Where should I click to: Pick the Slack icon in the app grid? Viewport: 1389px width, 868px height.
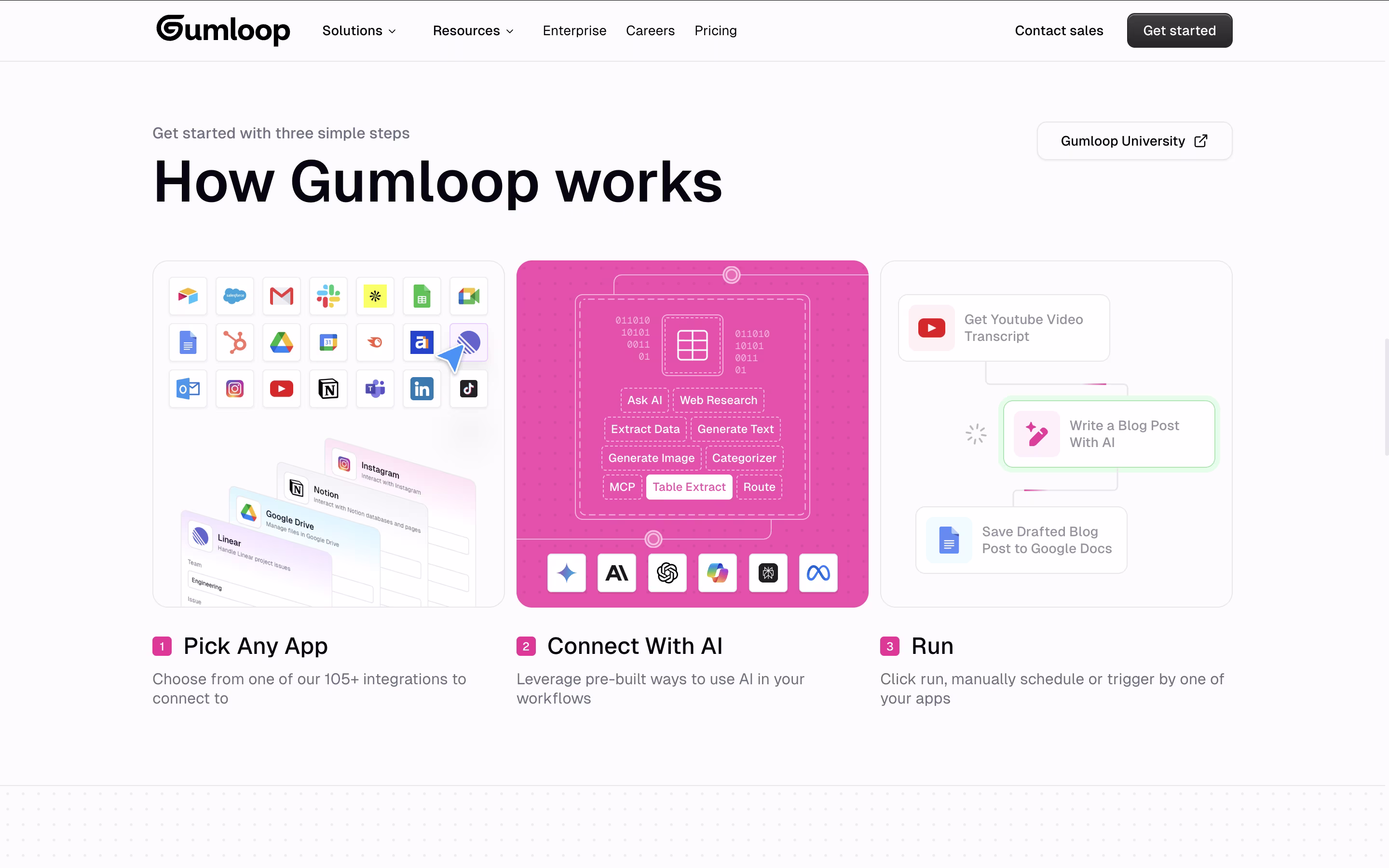[328, 296]
